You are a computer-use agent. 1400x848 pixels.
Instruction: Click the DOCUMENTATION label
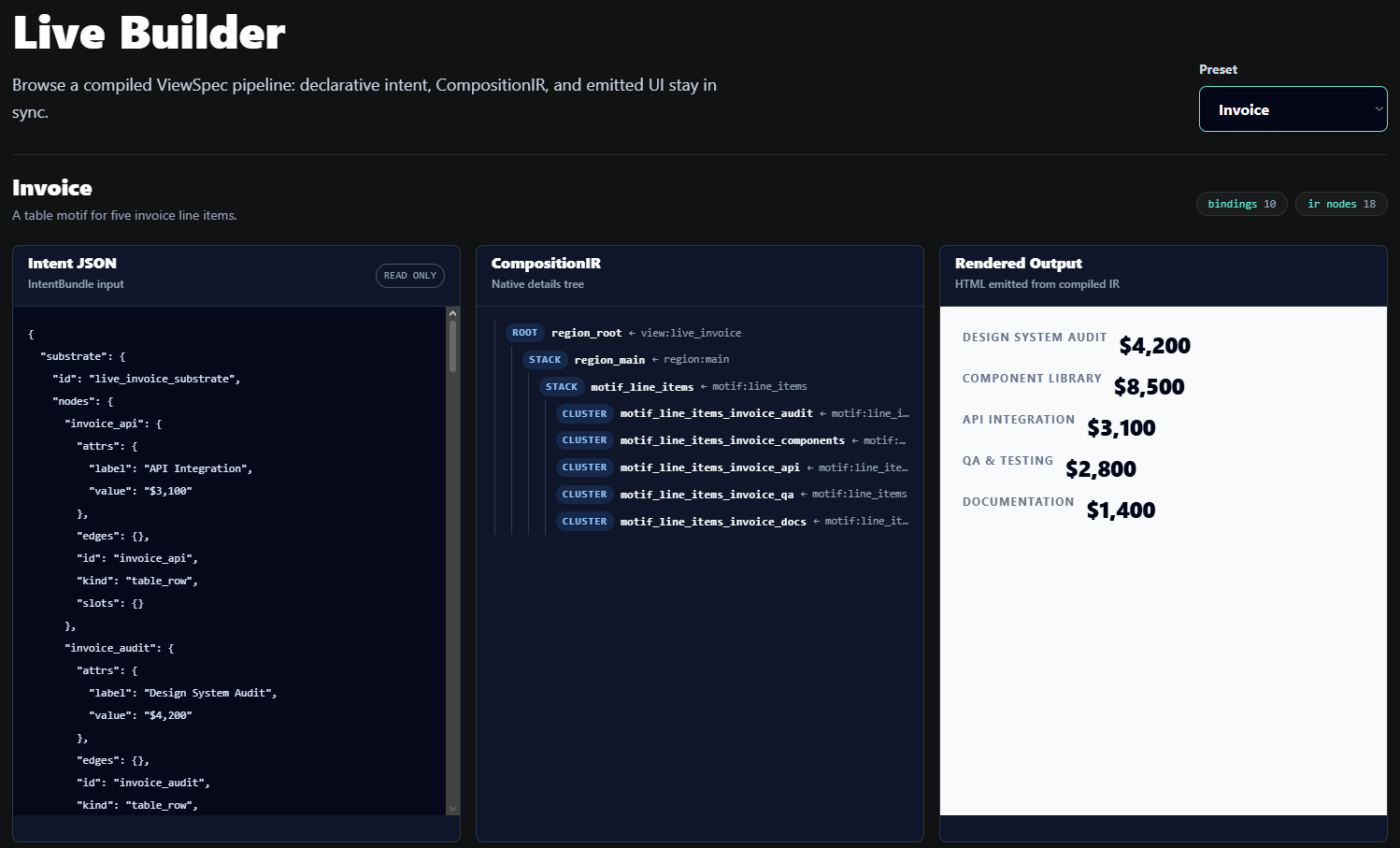(x=1018, y=502)
